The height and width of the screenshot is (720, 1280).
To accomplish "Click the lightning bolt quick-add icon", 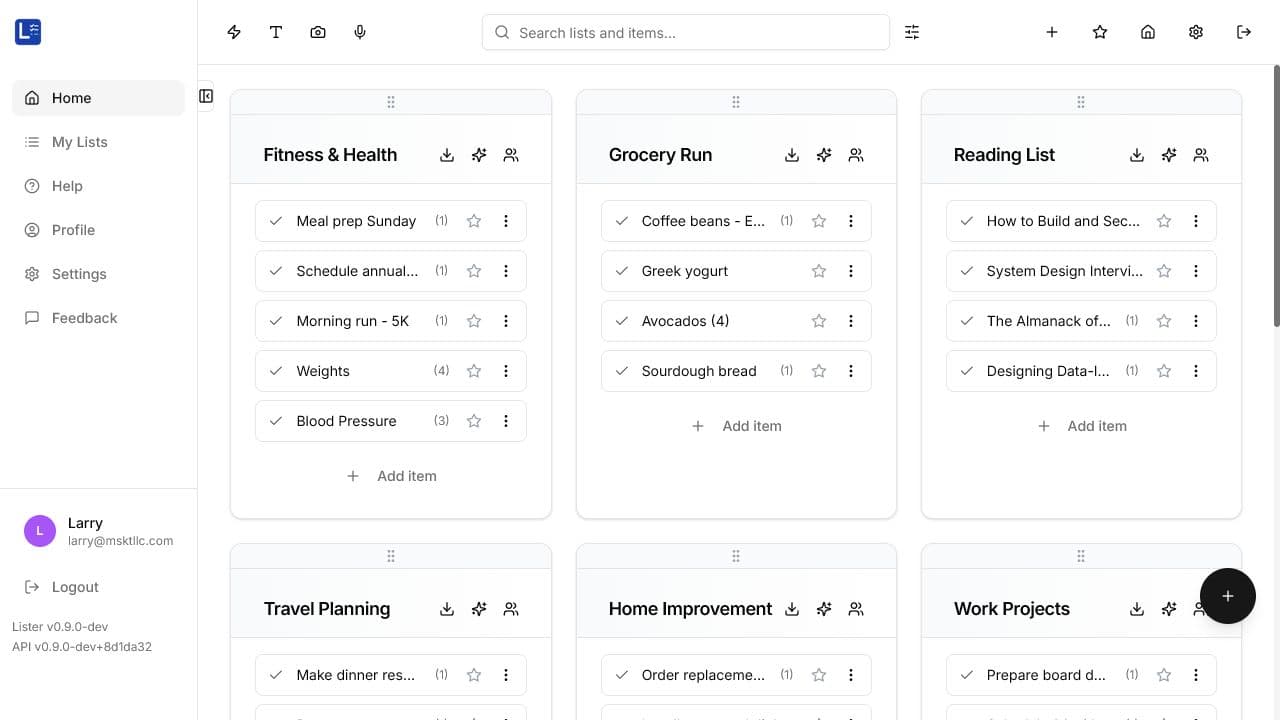I will tap(234, 32).
